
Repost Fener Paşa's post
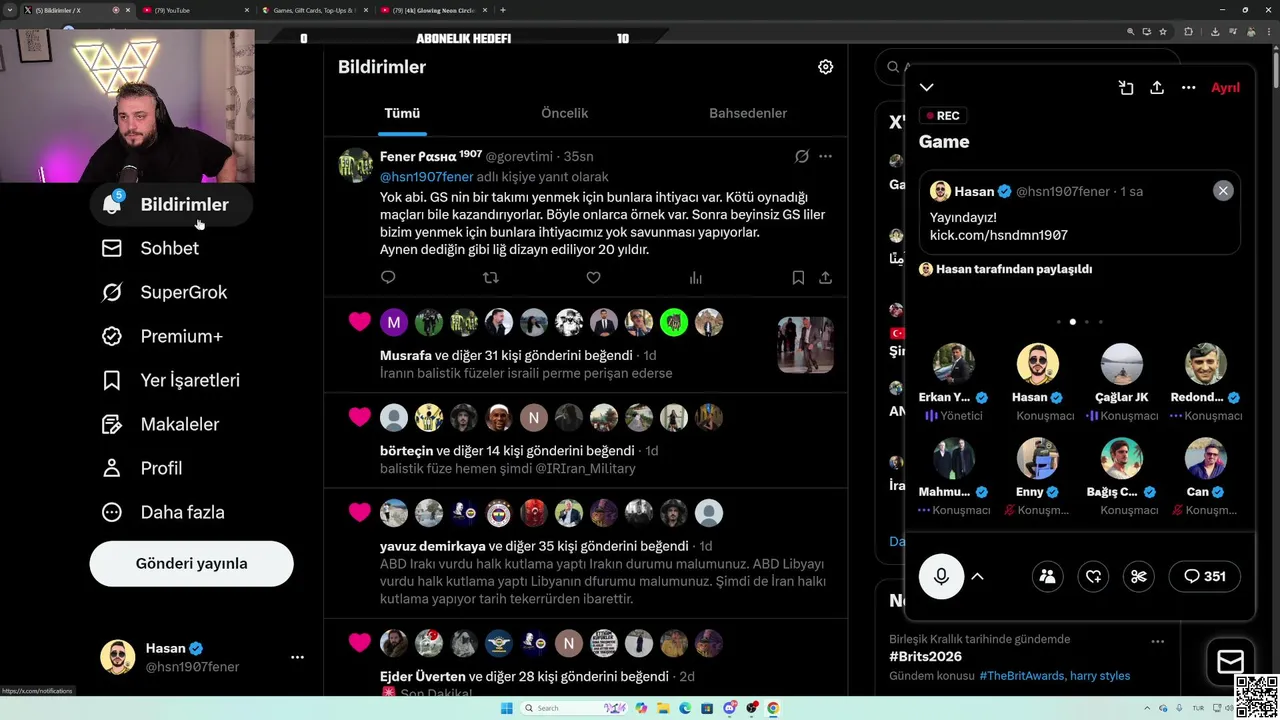(490, 277)
